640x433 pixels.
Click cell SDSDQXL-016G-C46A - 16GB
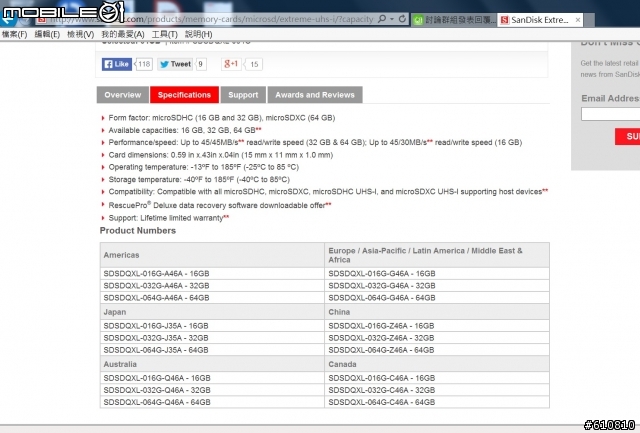click(437, 378)
